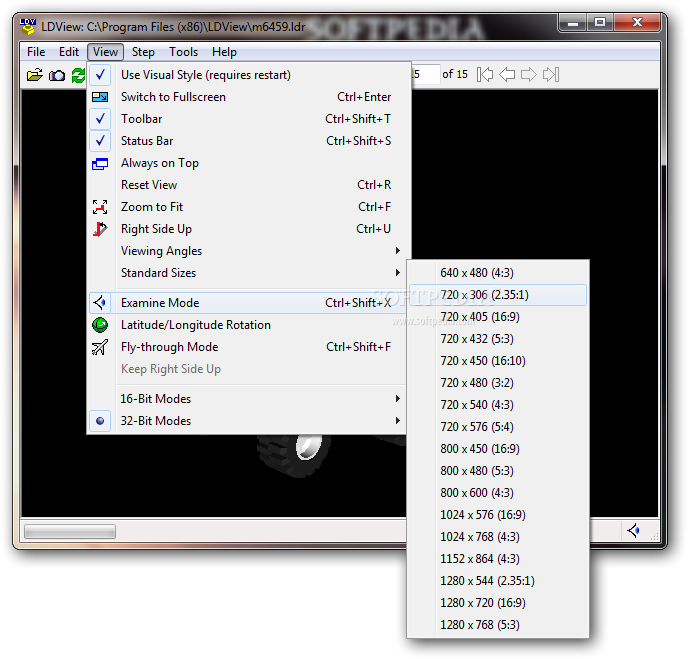This screenshot has height=659, width=688.
Task: Click the green reload toolbar icon
Action: [x=78, y=75]
